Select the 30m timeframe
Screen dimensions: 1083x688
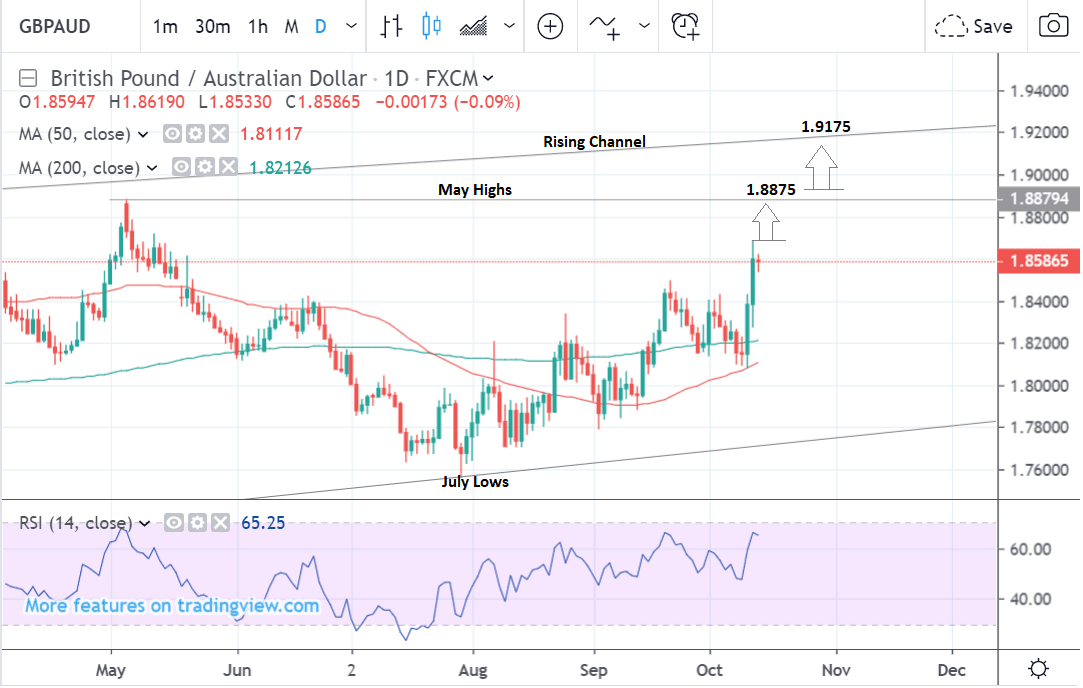[x=212, y=27]
